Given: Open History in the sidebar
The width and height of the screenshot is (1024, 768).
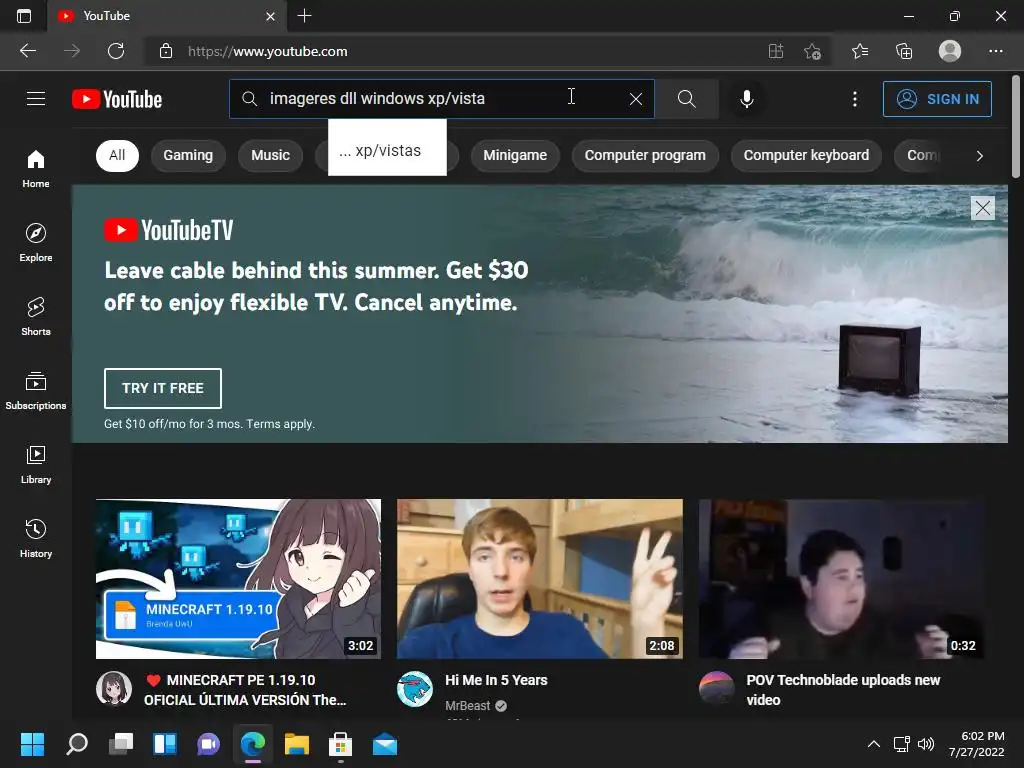Looking at the screenshot, I should pyautogui.click(x=36, y=539).
